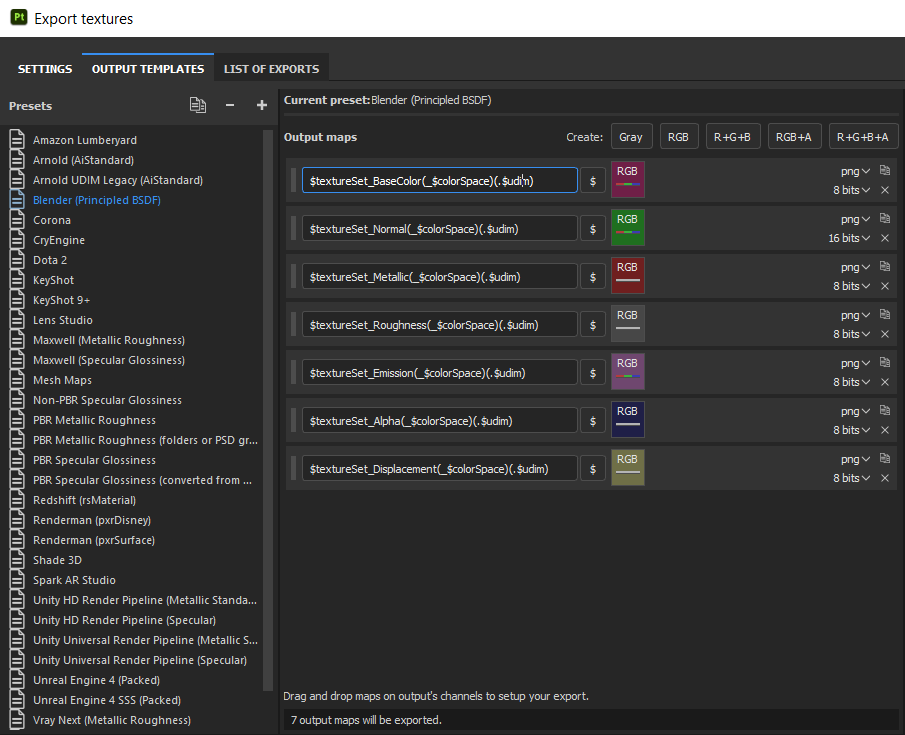The width and height of the screenshot is (905, 735).
Task: Duplicate the selected preset with the copy icon
Action: pyautogui.click(x=198, y=105)
